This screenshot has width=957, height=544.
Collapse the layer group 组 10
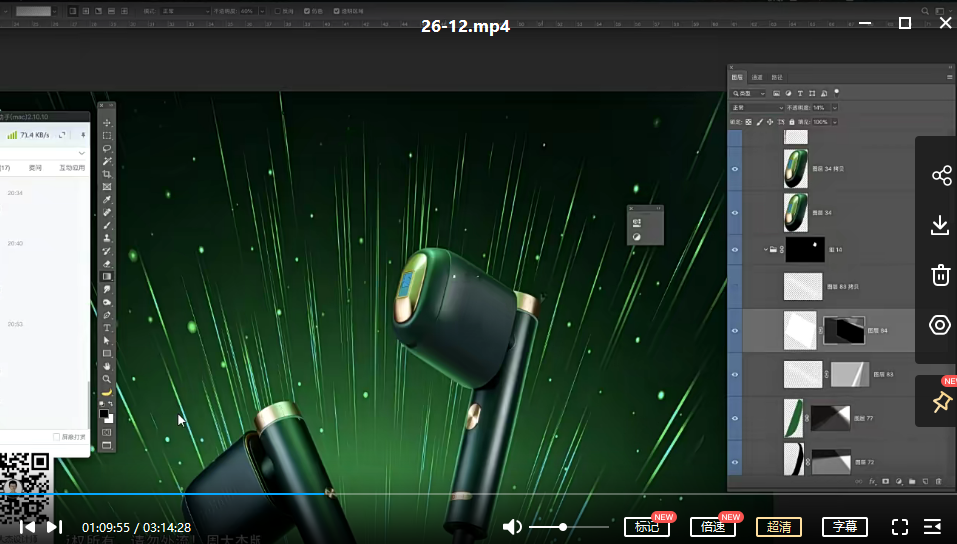(766, 250)
